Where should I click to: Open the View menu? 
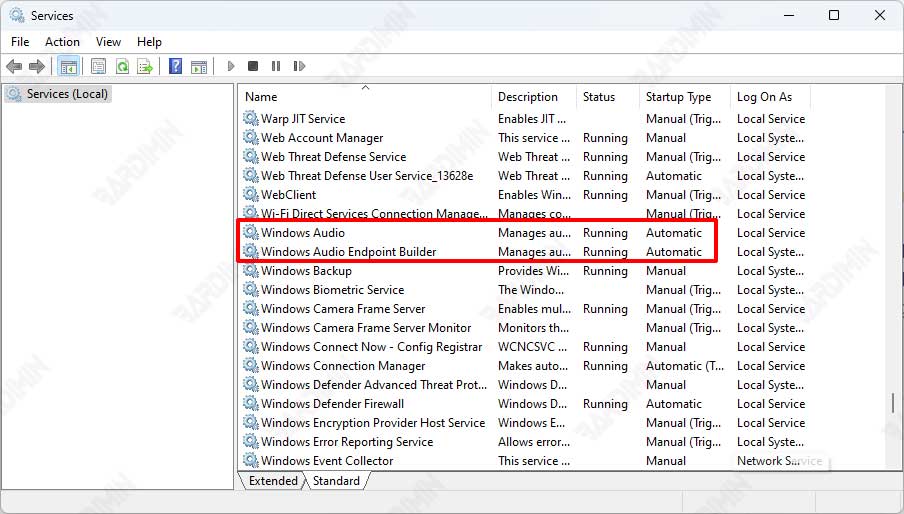108,41
